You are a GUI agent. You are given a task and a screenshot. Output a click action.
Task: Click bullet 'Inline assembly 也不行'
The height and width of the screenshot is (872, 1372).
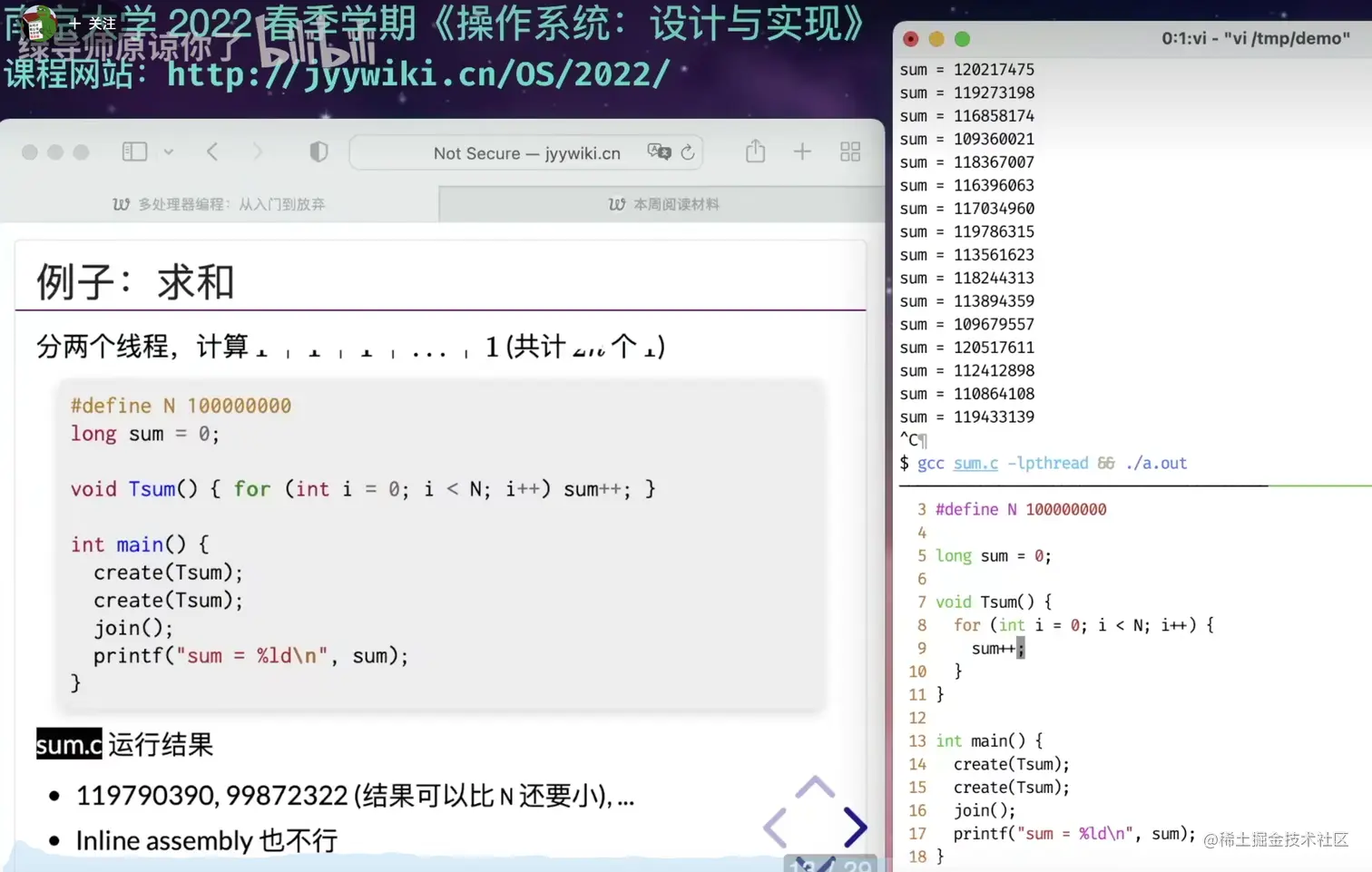pyautogui.click(x=207, y=840)
